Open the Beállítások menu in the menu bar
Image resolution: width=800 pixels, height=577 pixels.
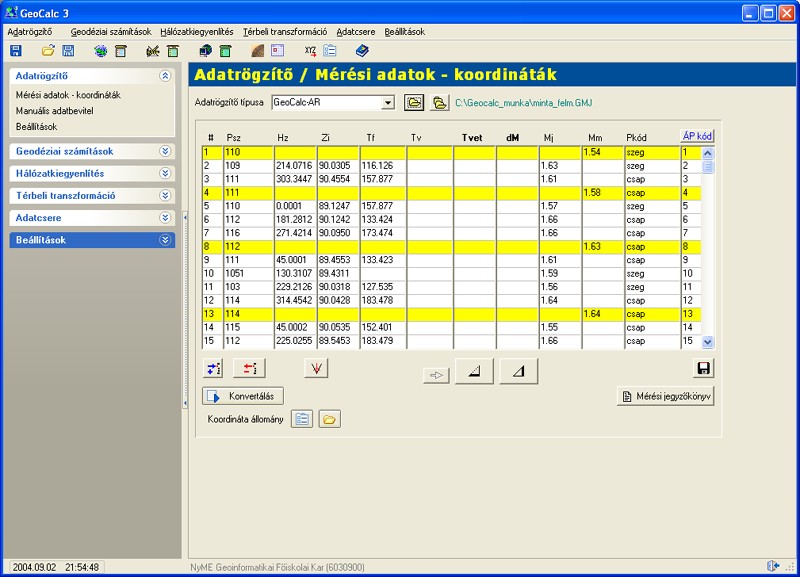pyautogui.click(x=405, y=32)
